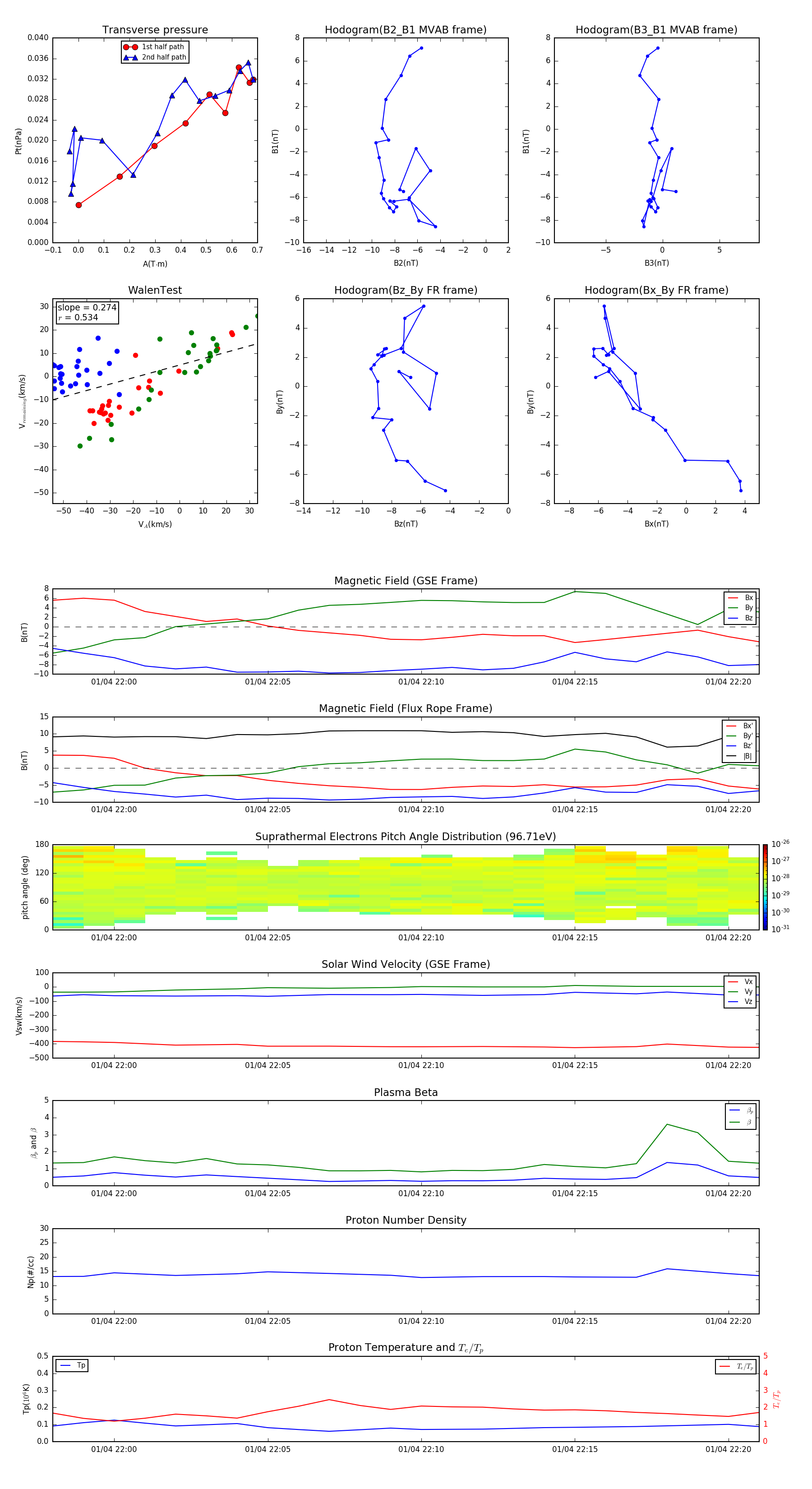Click the Solar Wind Velocity (GSE Frame) title
Viewport: 812px width, 1489px height.
406,965
